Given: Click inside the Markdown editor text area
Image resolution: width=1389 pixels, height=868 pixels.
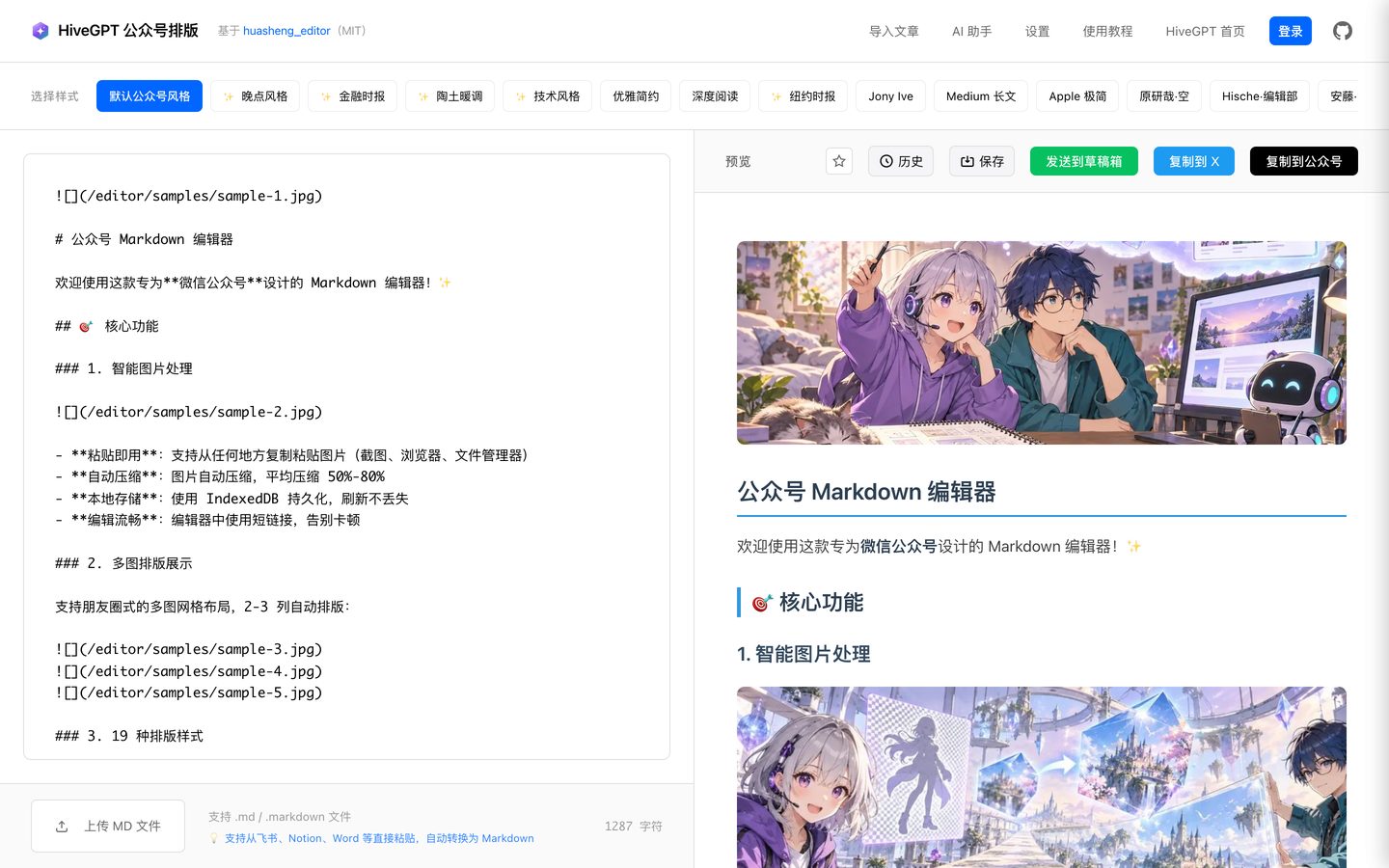Looking at the screenshot, I should click(346, 456).
